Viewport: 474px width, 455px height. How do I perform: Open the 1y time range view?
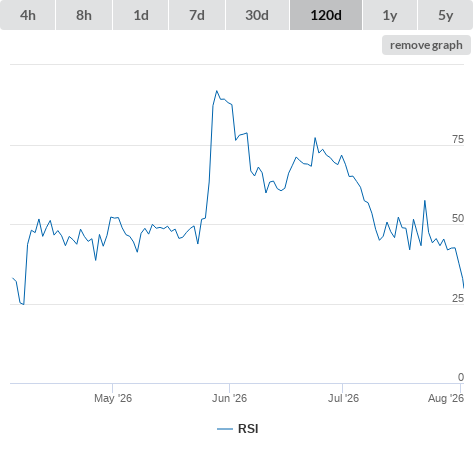coord(390,15)
